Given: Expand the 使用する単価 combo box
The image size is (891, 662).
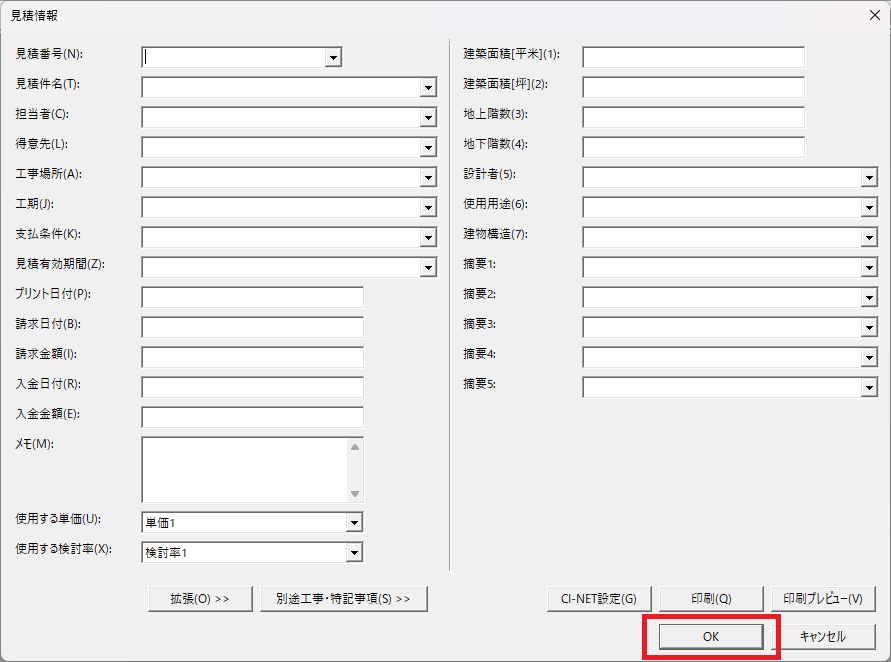Looking at the screenshot, I should (x=355, y=521).
